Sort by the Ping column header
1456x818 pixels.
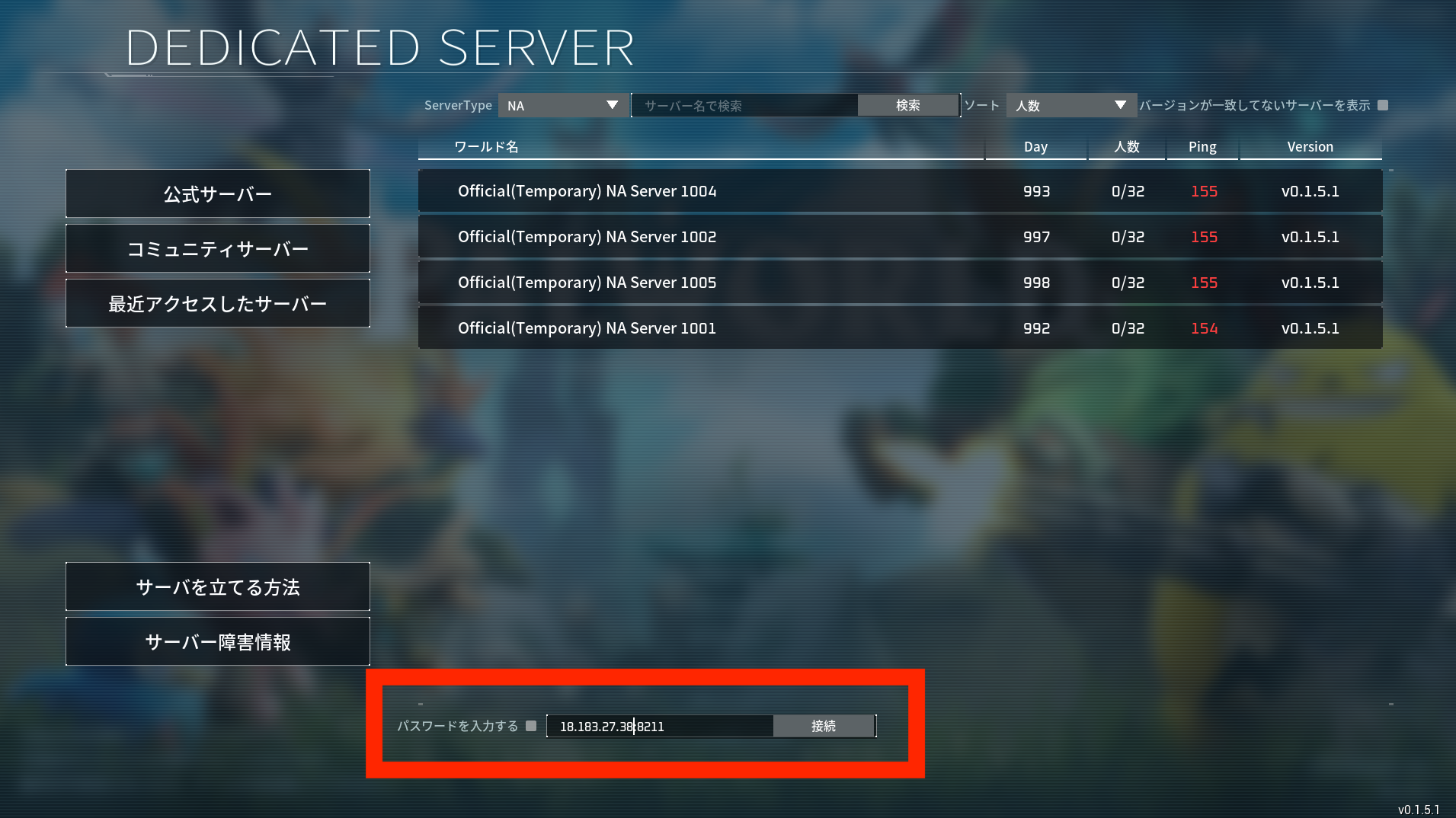coord(1202,147)
